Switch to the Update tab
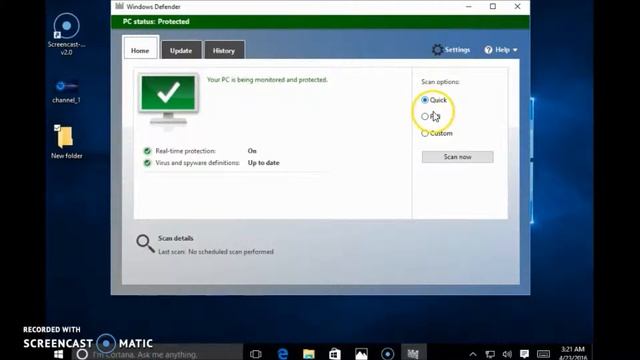The height and width of the screenshot is (360, 640). point(181,51)
